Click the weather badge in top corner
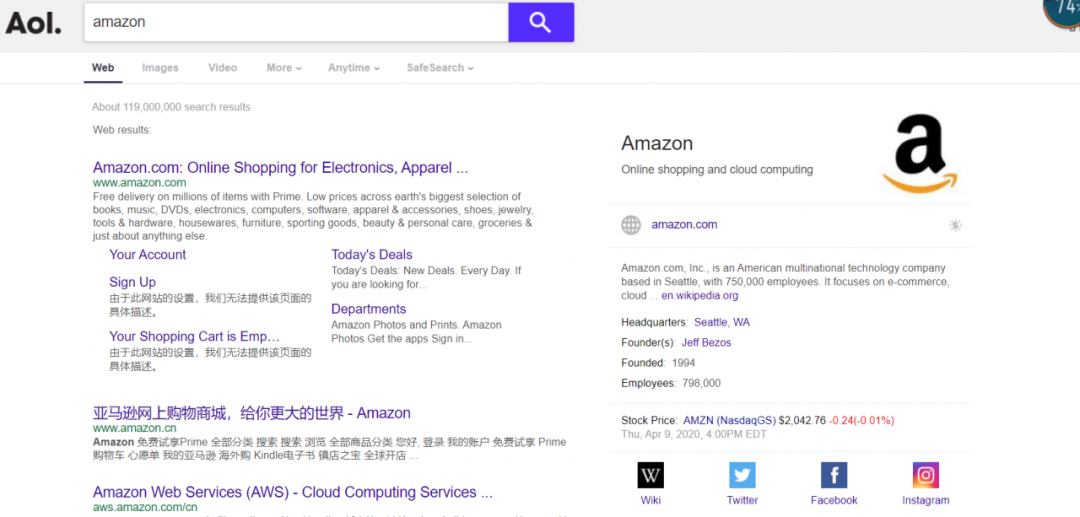Screen dimensions: 1080x517 click(x=1062, y=10)
